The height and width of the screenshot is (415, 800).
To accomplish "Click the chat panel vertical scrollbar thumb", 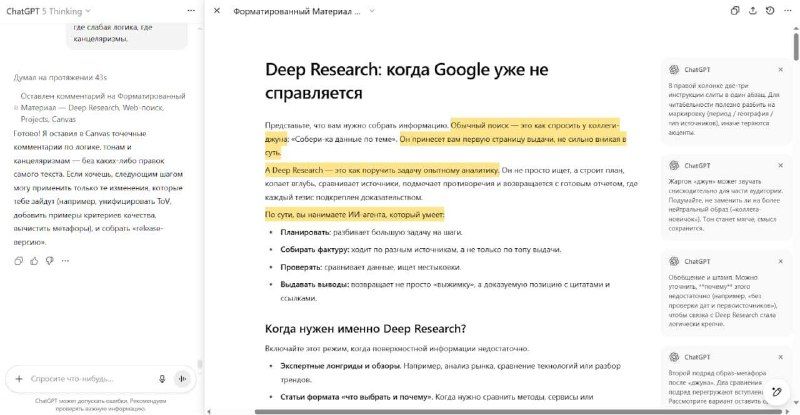I will pyautogui.click(x=199, y=364).
